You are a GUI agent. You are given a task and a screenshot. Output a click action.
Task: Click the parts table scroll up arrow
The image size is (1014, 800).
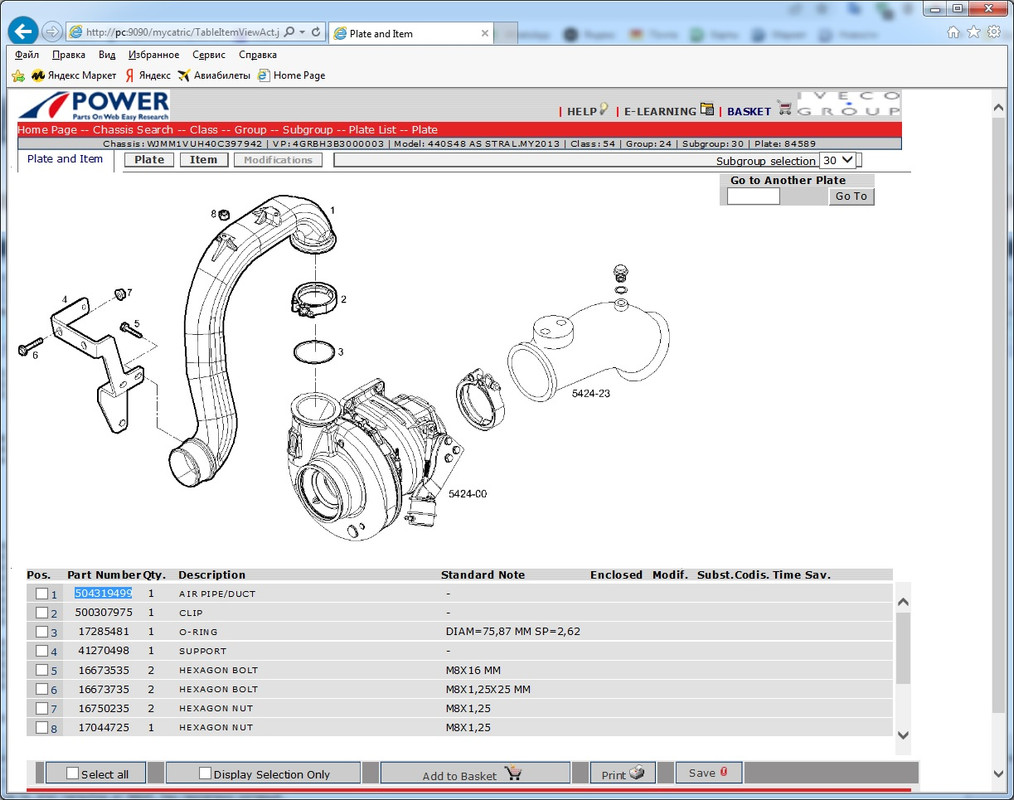[903, 601]
